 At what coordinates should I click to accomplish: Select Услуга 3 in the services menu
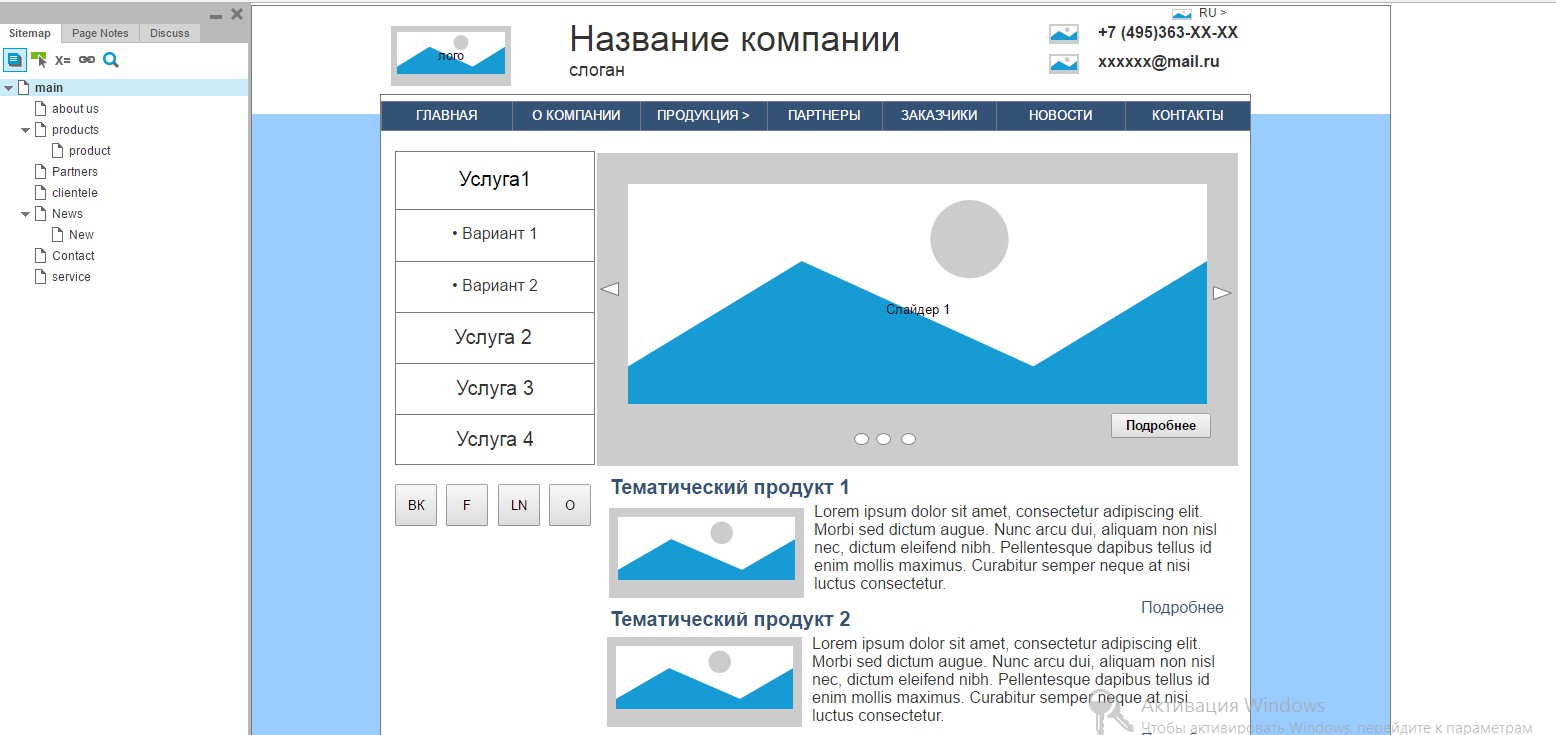click(495, 389)
